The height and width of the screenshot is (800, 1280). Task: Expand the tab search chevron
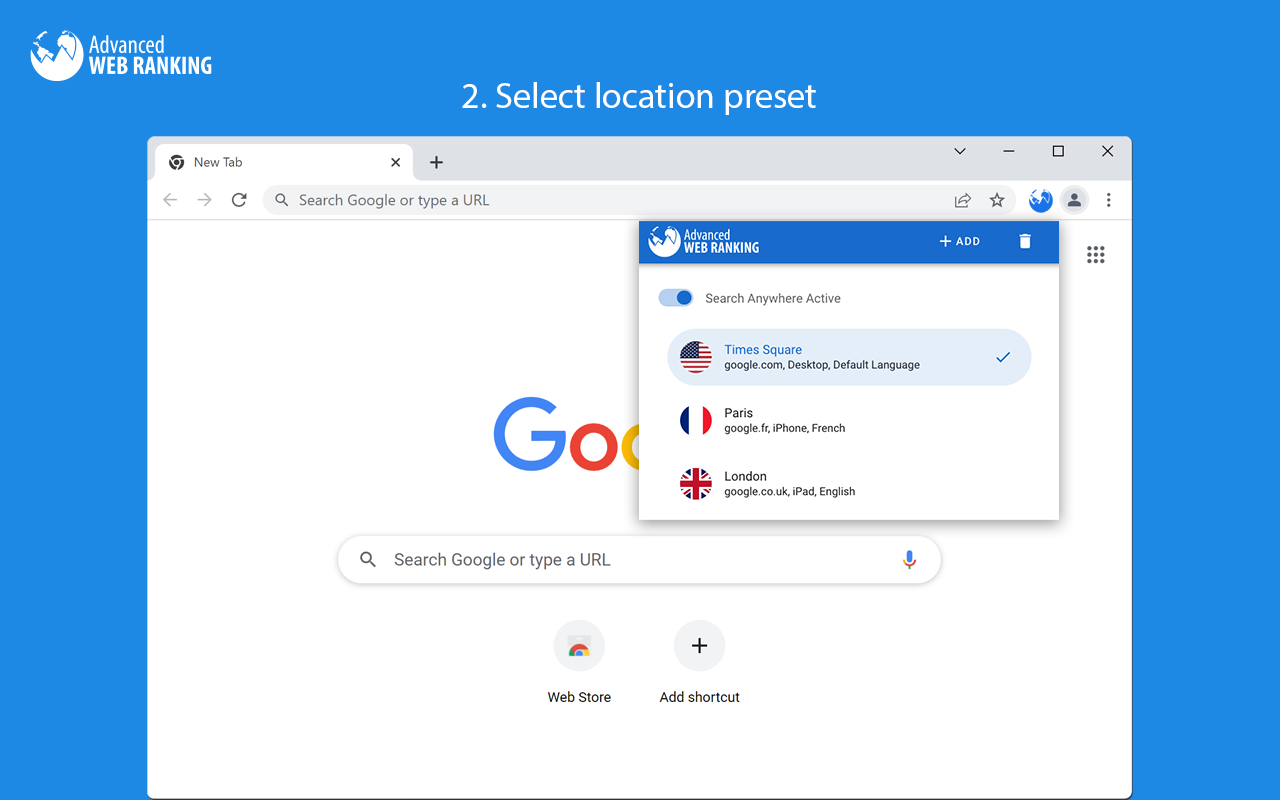pos(960,151)
